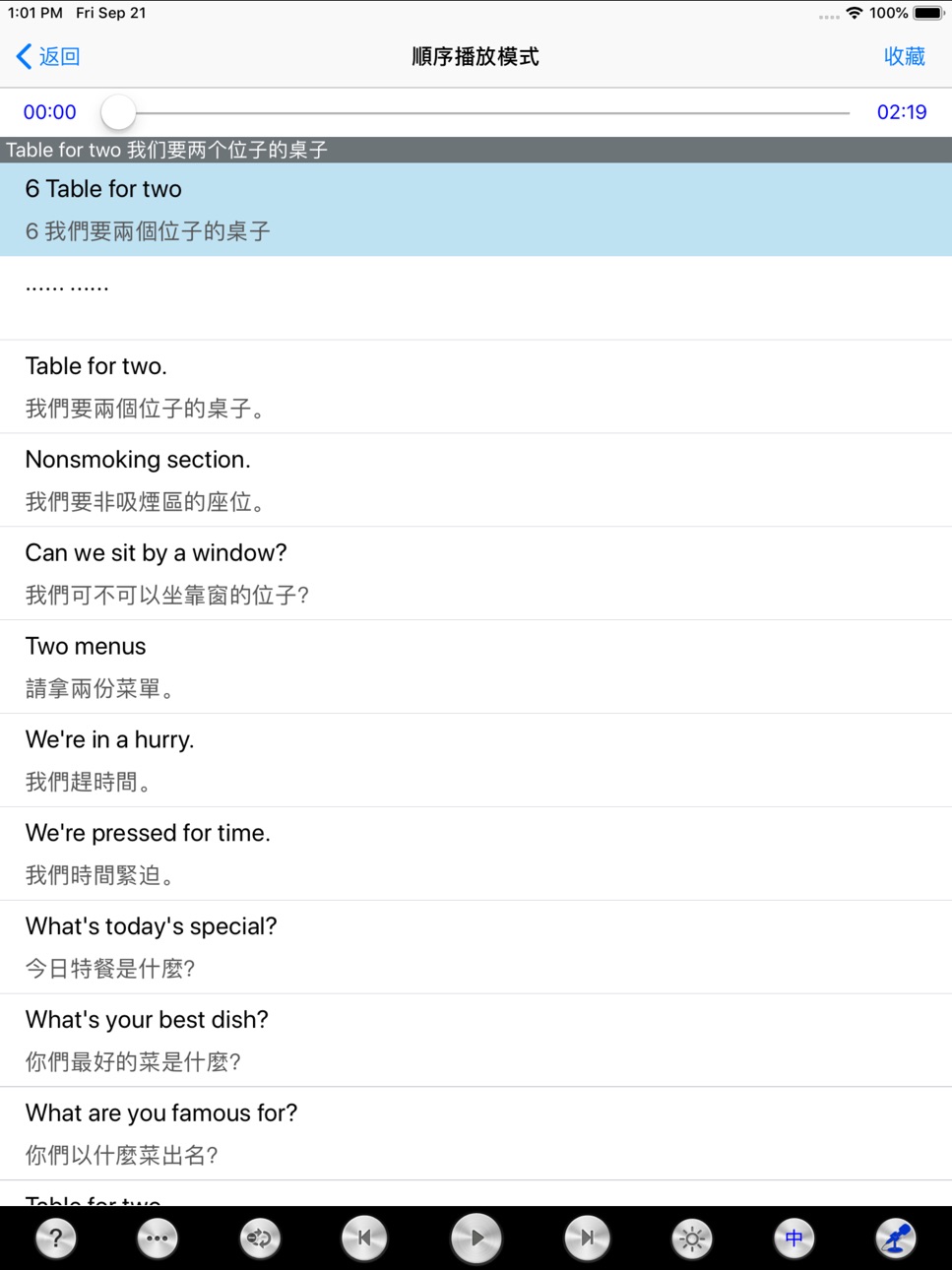Select the '6 Table for two' highlighted row
Screen dimensions: 952x1270
click(x=476, y=210)
